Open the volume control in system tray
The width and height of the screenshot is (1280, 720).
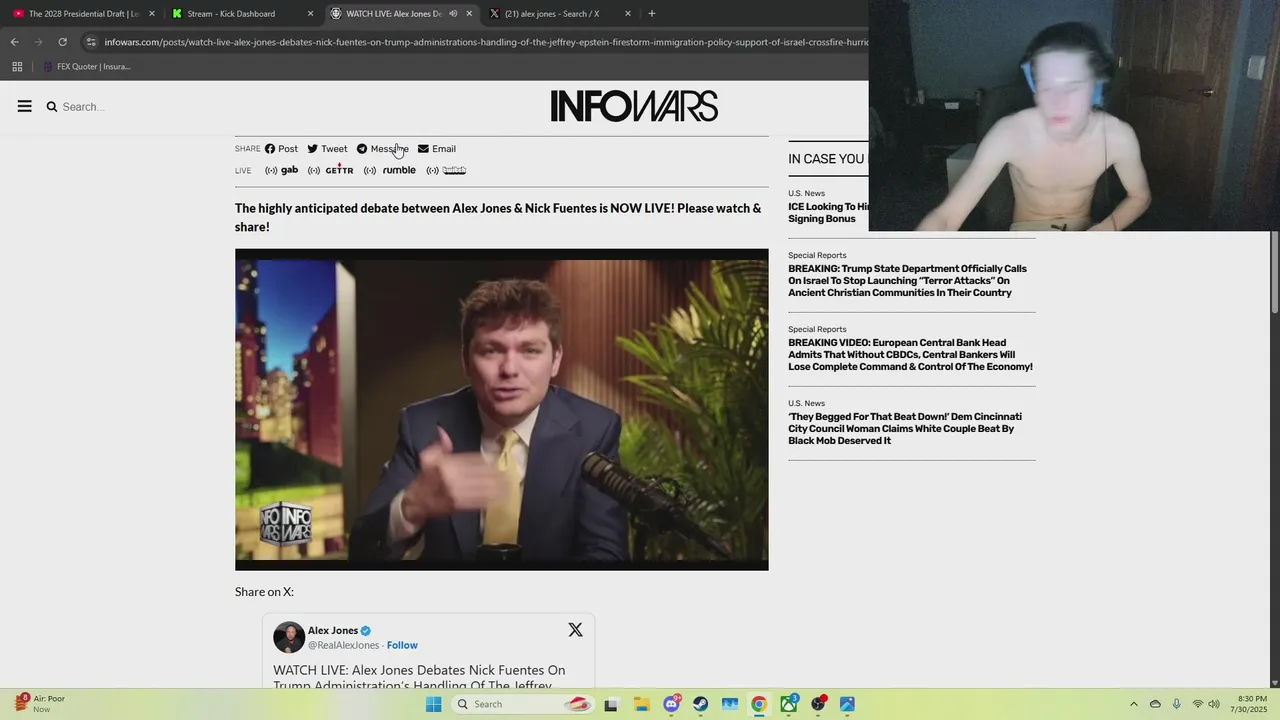coord(1214,704)
